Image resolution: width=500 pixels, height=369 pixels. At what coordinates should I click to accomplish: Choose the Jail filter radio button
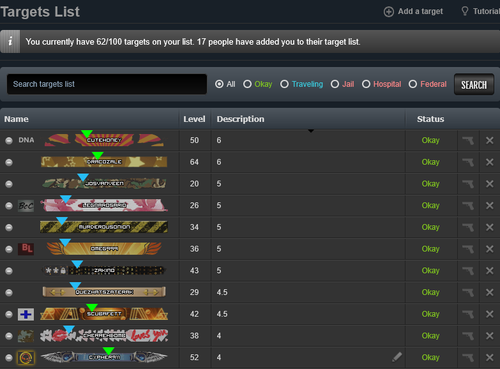pyautogui.click(x=335, y=84)
